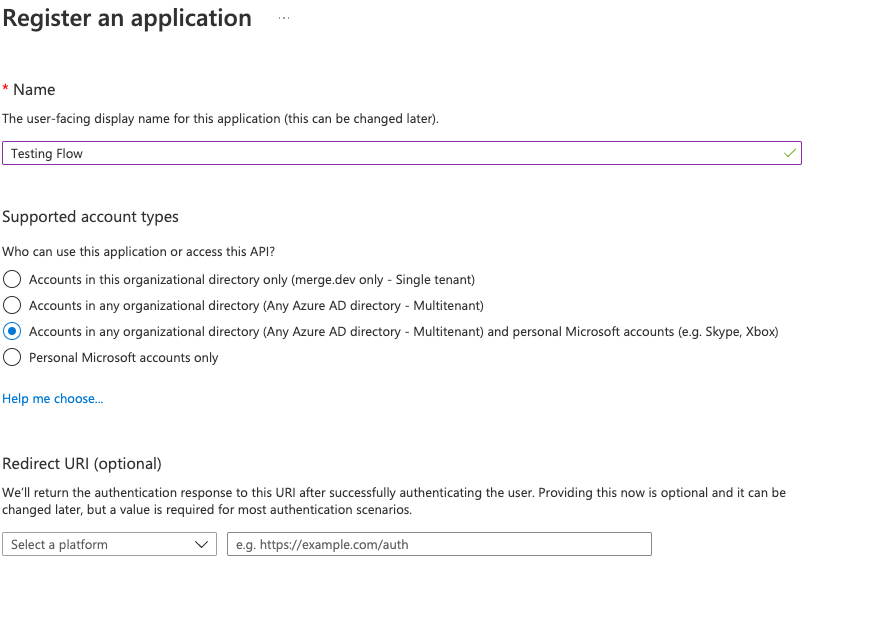This screenshot has height=619, width=891.
Task: Select Multitenant and personal Microsoft accounts option
Action: tap(12, 331)
